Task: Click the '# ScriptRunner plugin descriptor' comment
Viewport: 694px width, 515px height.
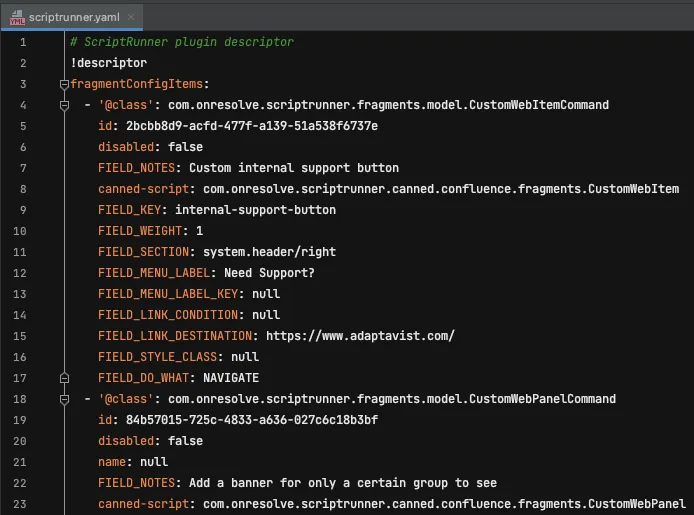Action: [182, 42]
